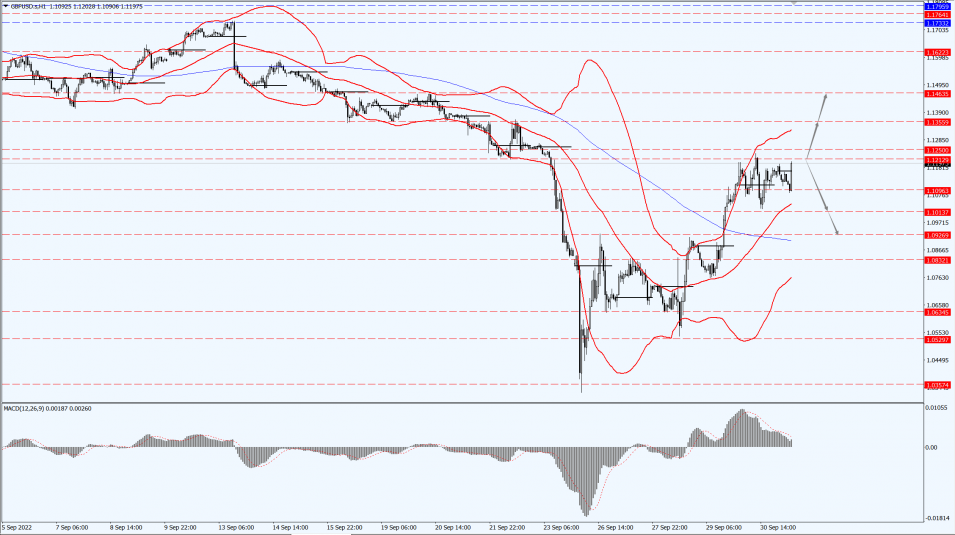Select the grey upward projection arrow tip
955x535 pixels.
click(x=825, y=96)
